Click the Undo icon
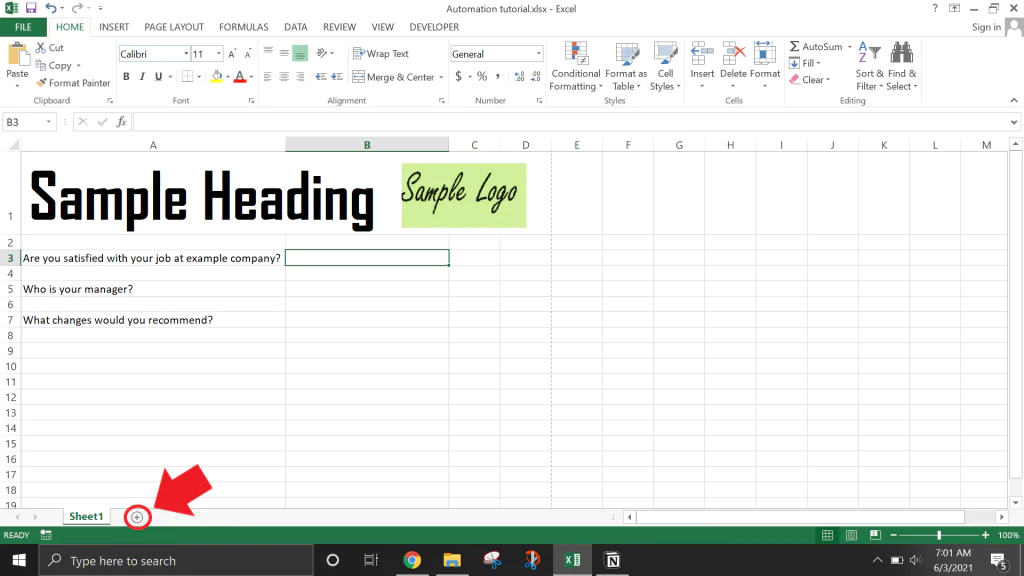Screen dimensions: 1024x576 coord(50,8)
